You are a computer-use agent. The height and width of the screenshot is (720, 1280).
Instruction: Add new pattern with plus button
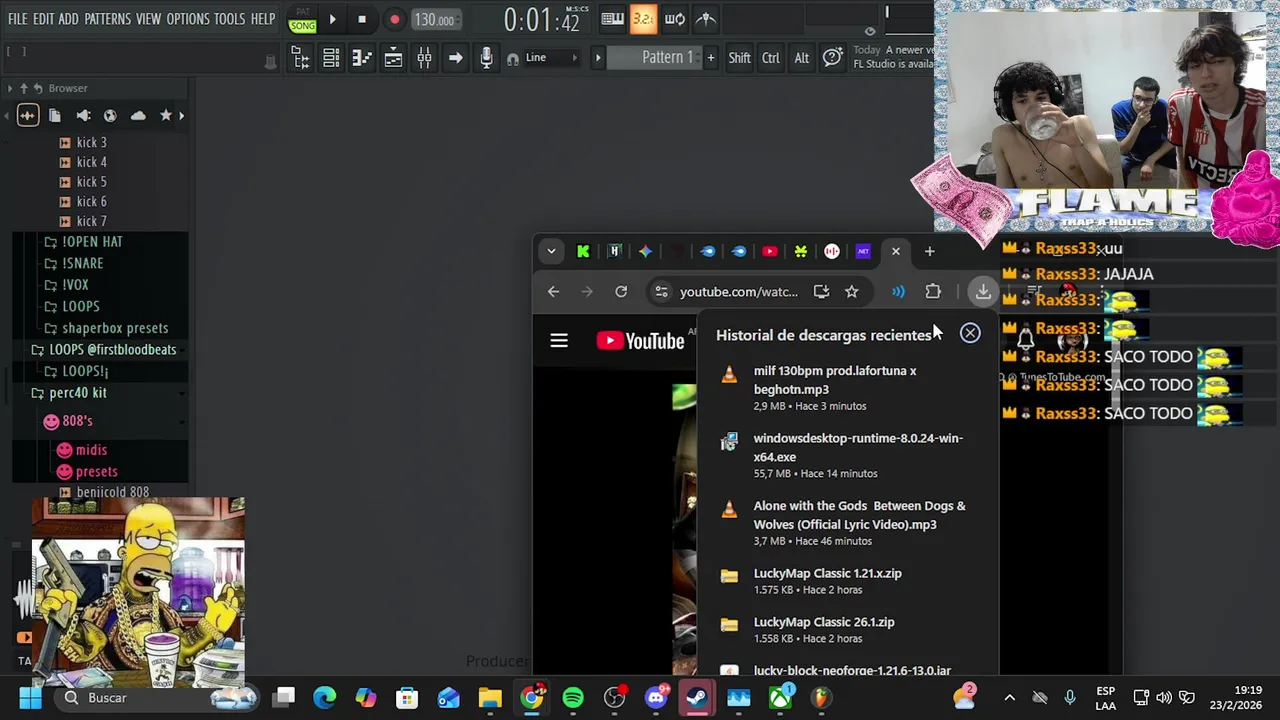(710, 58)
